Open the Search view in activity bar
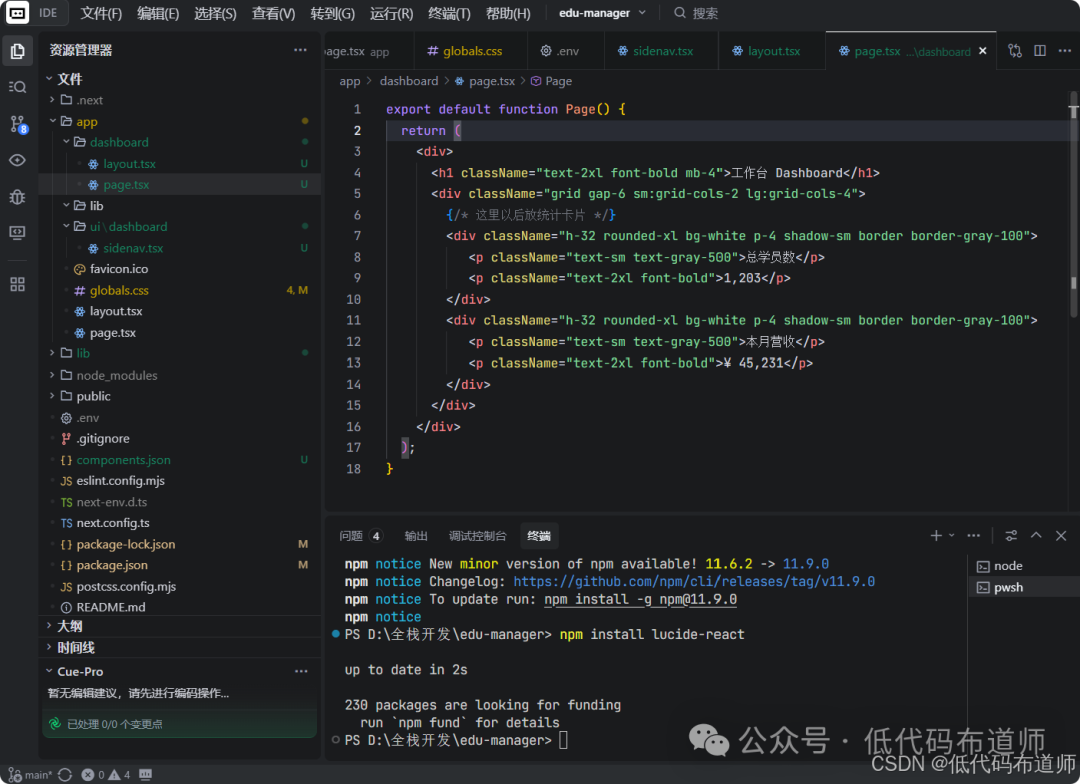Image resolution: width=1080 pixels, height=784 pixels. pyautogui.click(x=17, y=87)
